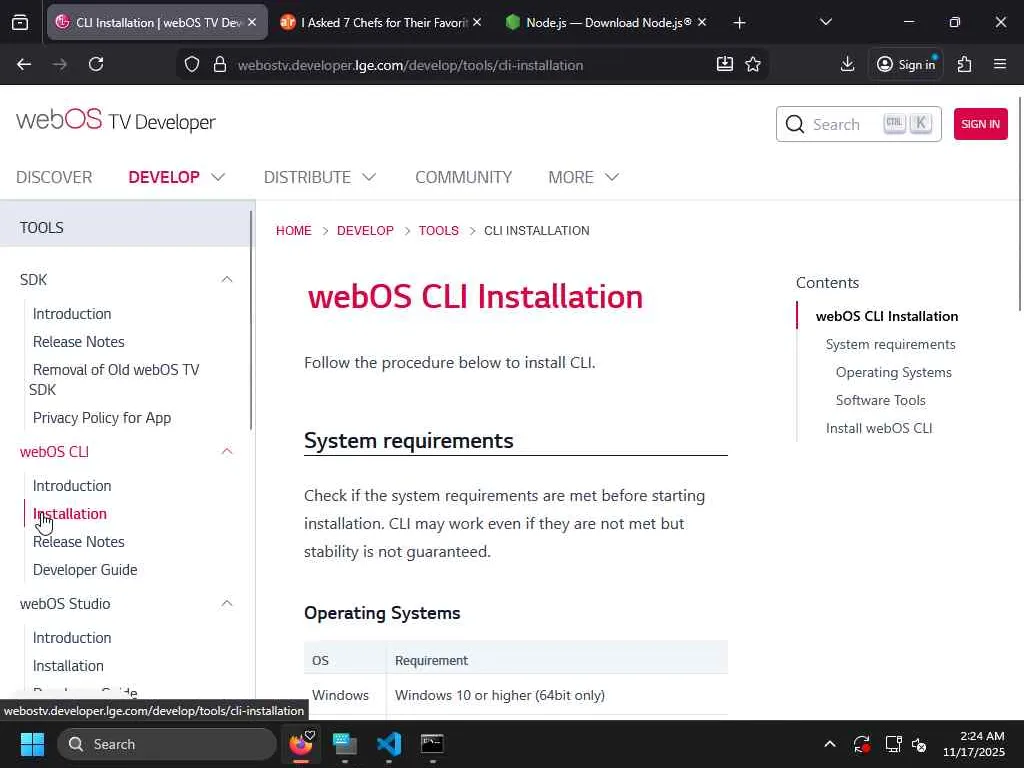Click the page vertical scrollbar

pos(1020,204)
